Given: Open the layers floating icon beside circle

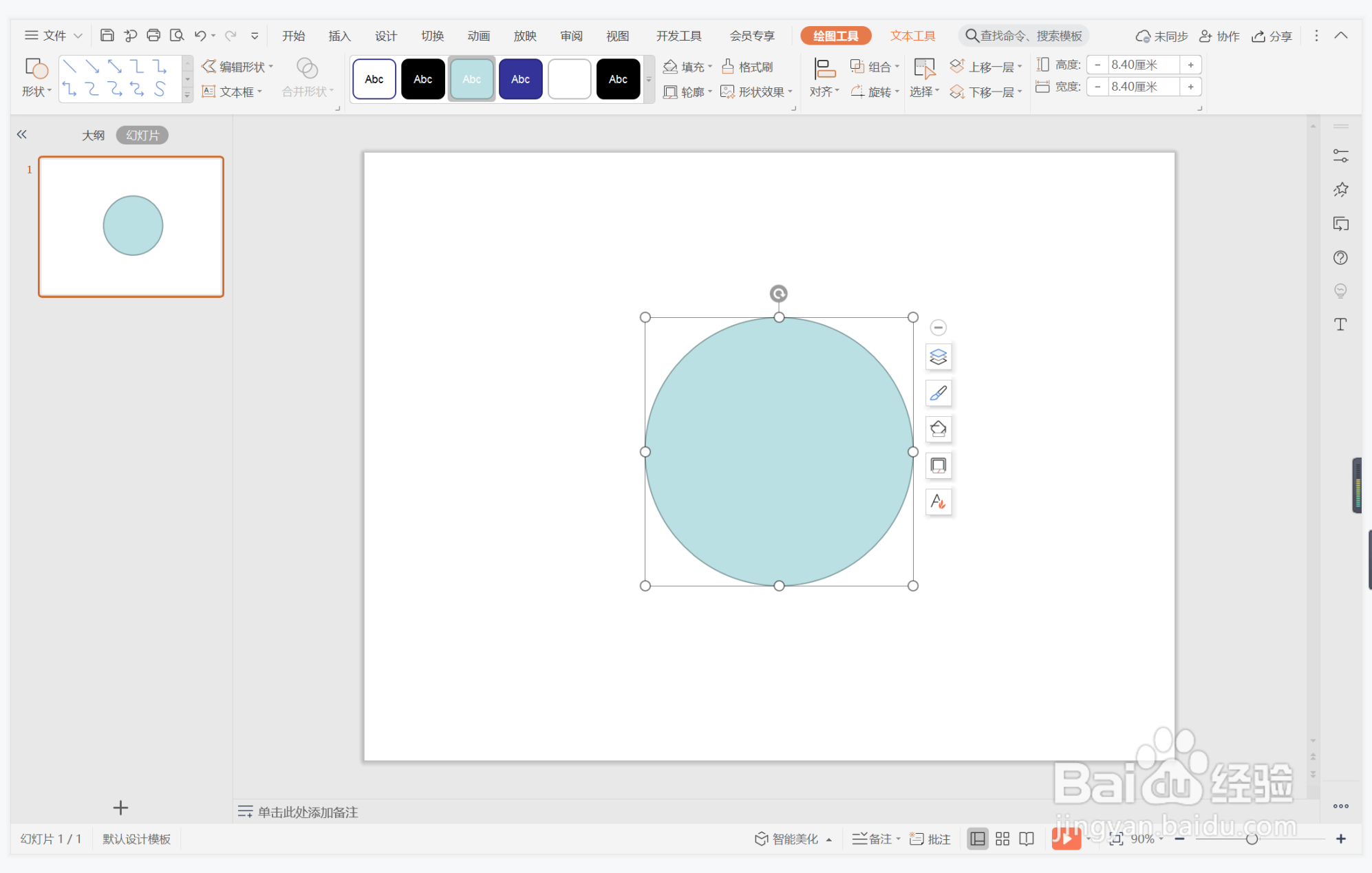Looking at the screenshot, I should coord(939,357).
